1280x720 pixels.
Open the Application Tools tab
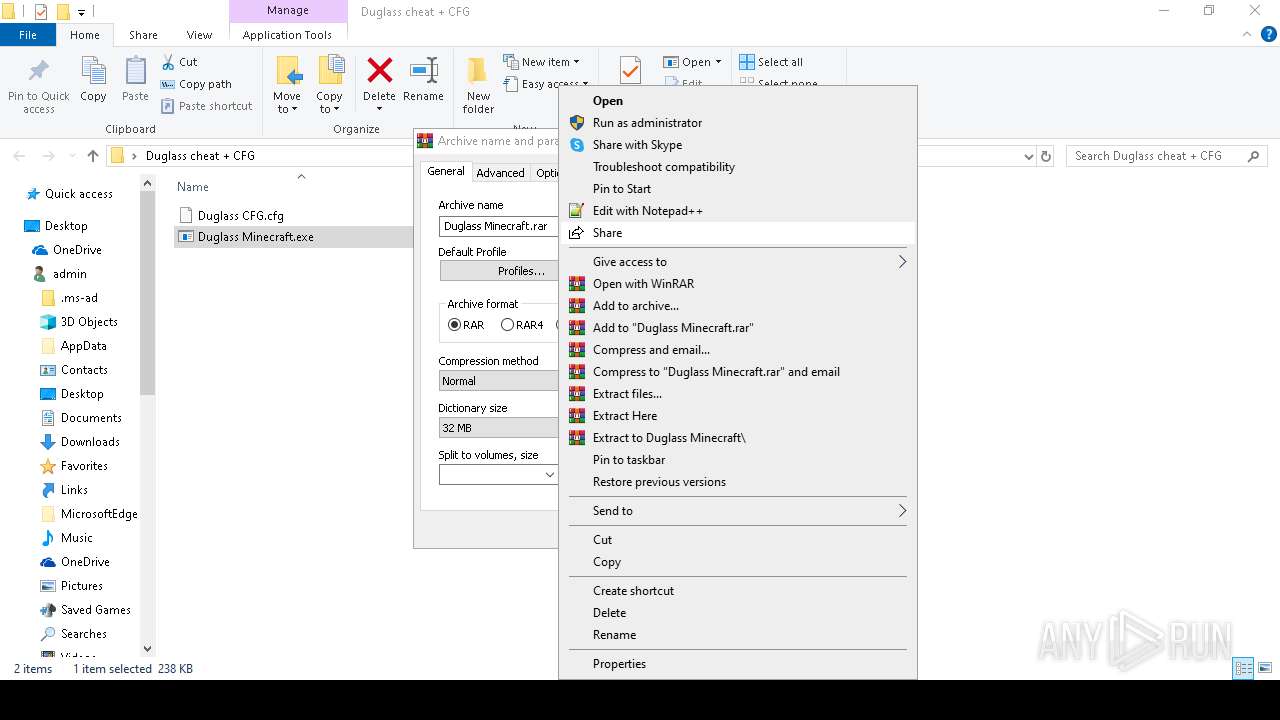click(287, 35)
